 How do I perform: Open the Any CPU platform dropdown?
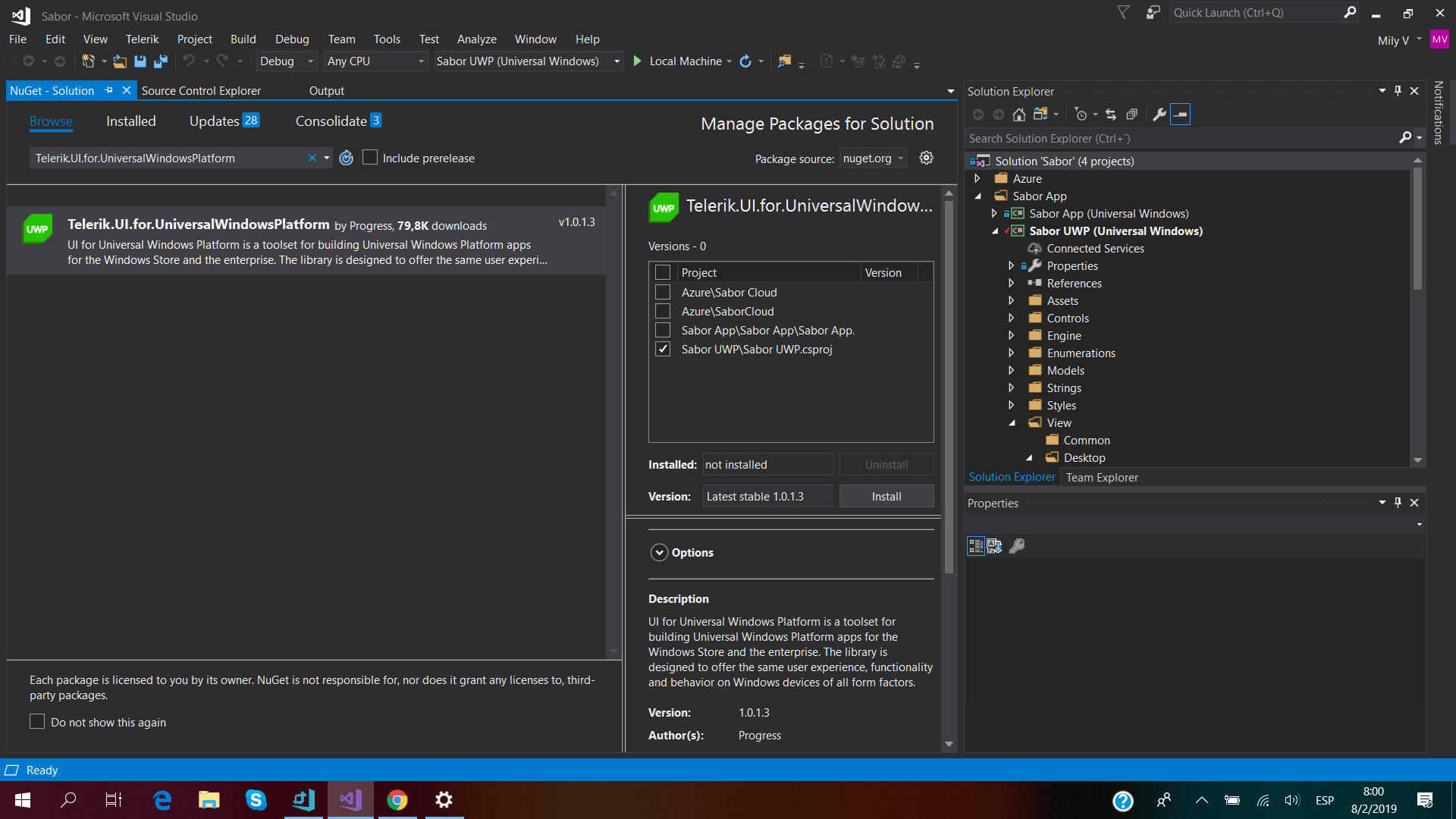[x=375, y=61]
